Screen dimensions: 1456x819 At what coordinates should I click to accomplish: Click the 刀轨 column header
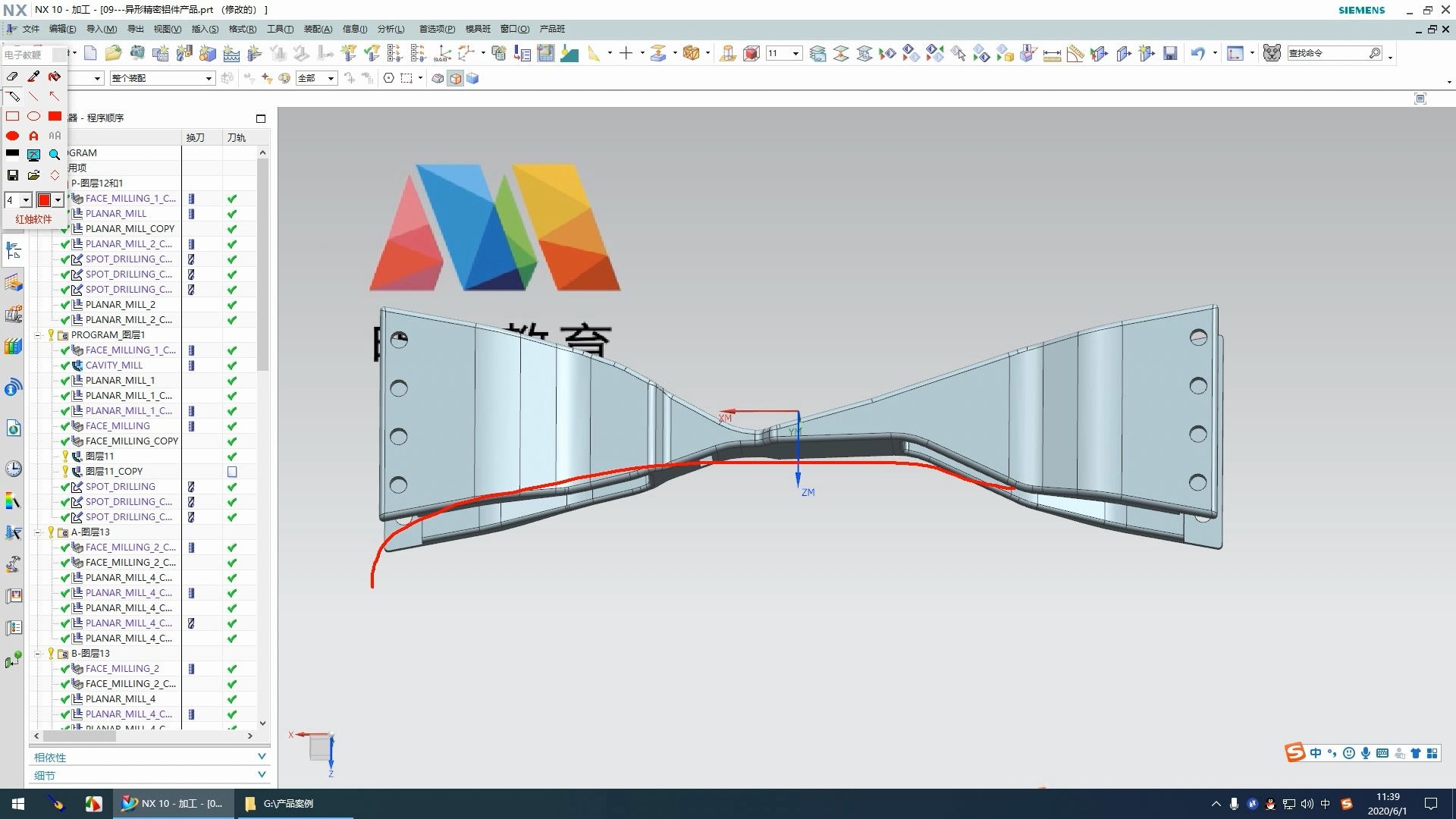(236, 137)
